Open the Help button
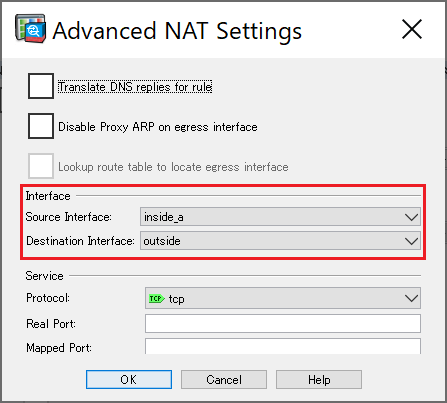The height and width of the screenshot is (403, 447). click(x=319, y=379)
